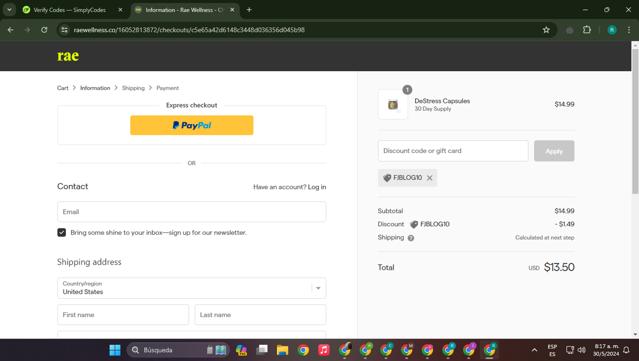Go back with the browser back arrow

(11, 30)
